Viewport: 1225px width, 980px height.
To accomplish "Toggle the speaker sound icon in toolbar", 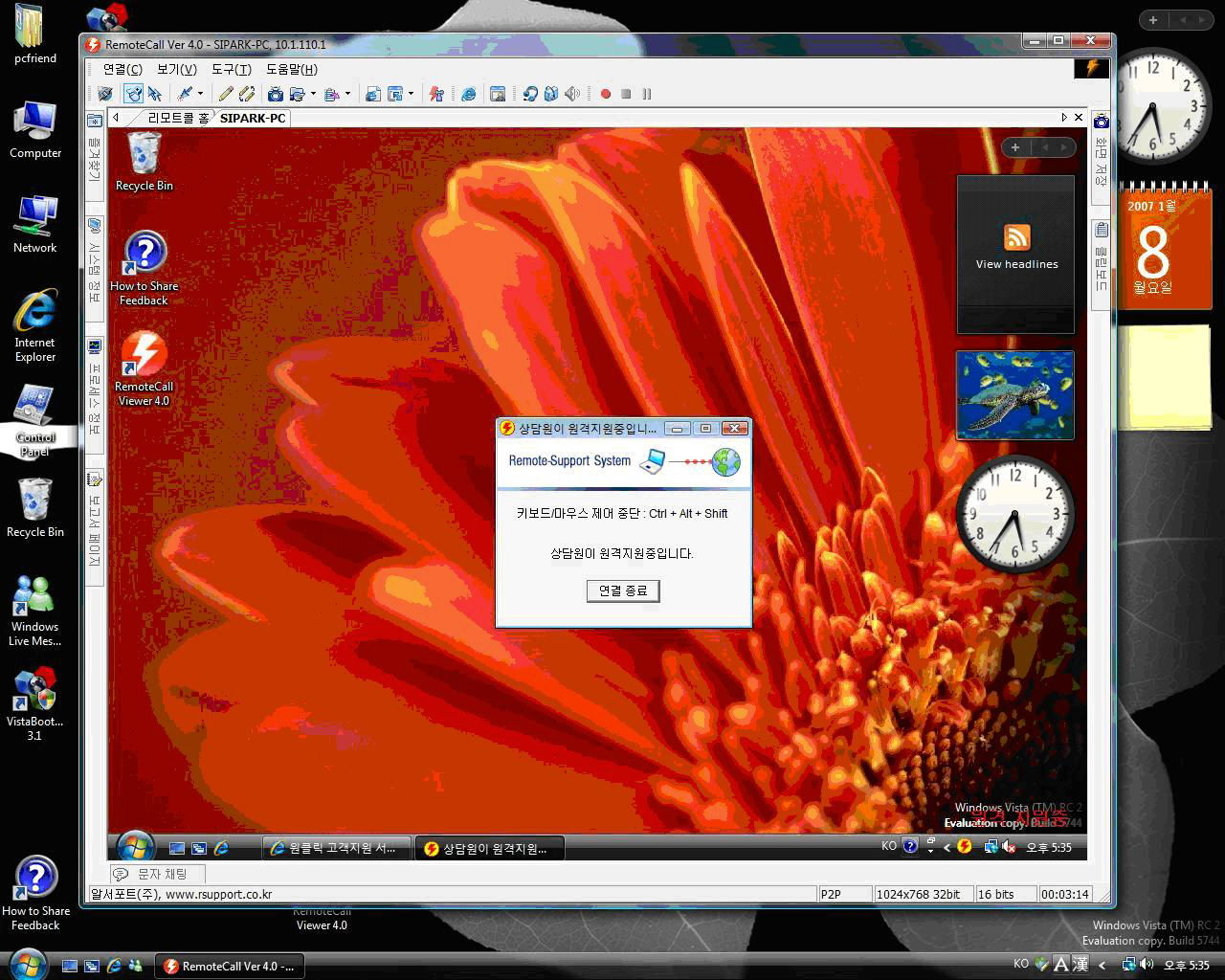I will point(572,94).
